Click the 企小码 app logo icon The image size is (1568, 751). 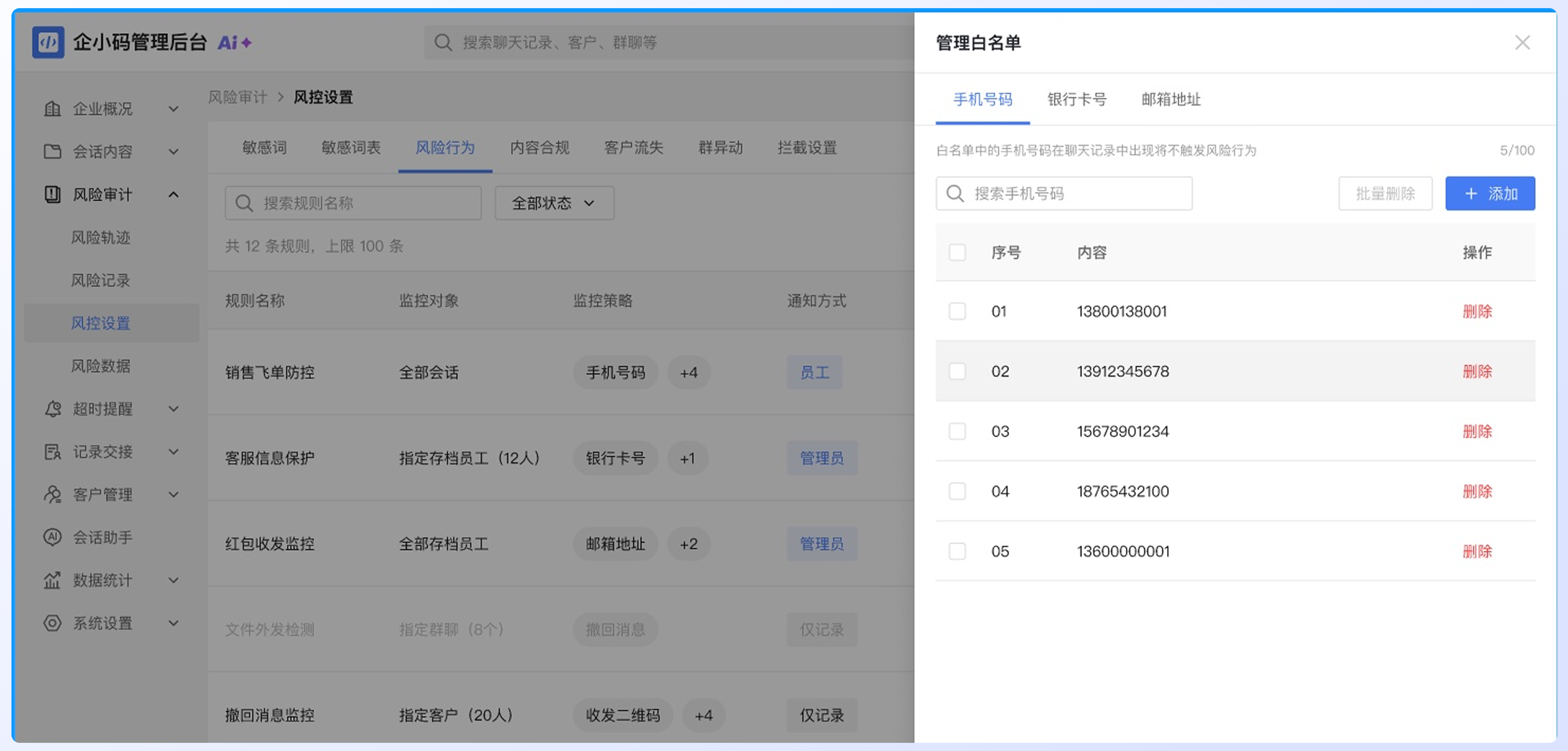[48, 42]
